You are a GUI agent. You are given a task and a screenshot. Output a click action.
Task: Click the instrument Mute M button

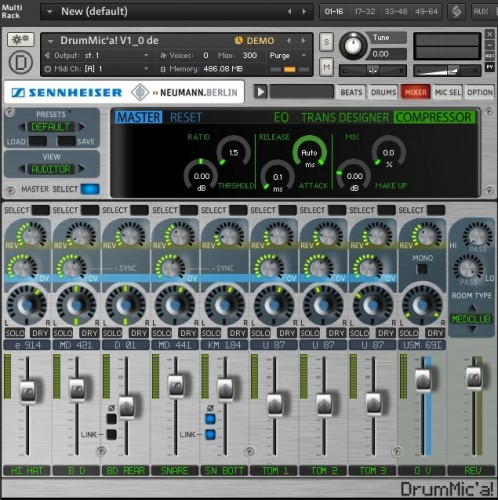pyautogui.click(x=326, y=67)
